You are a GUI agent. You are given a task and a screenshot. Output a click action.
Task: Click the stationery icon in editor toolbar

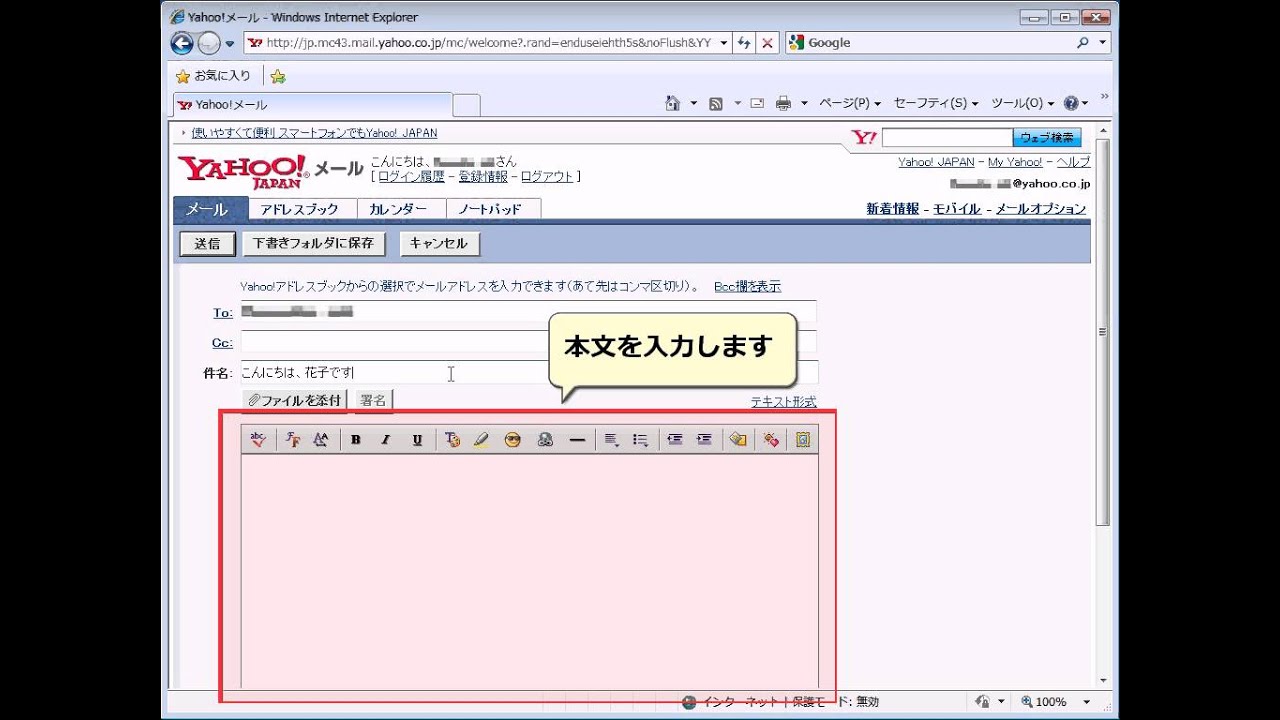pyautogui.click(x=738, y=439)
